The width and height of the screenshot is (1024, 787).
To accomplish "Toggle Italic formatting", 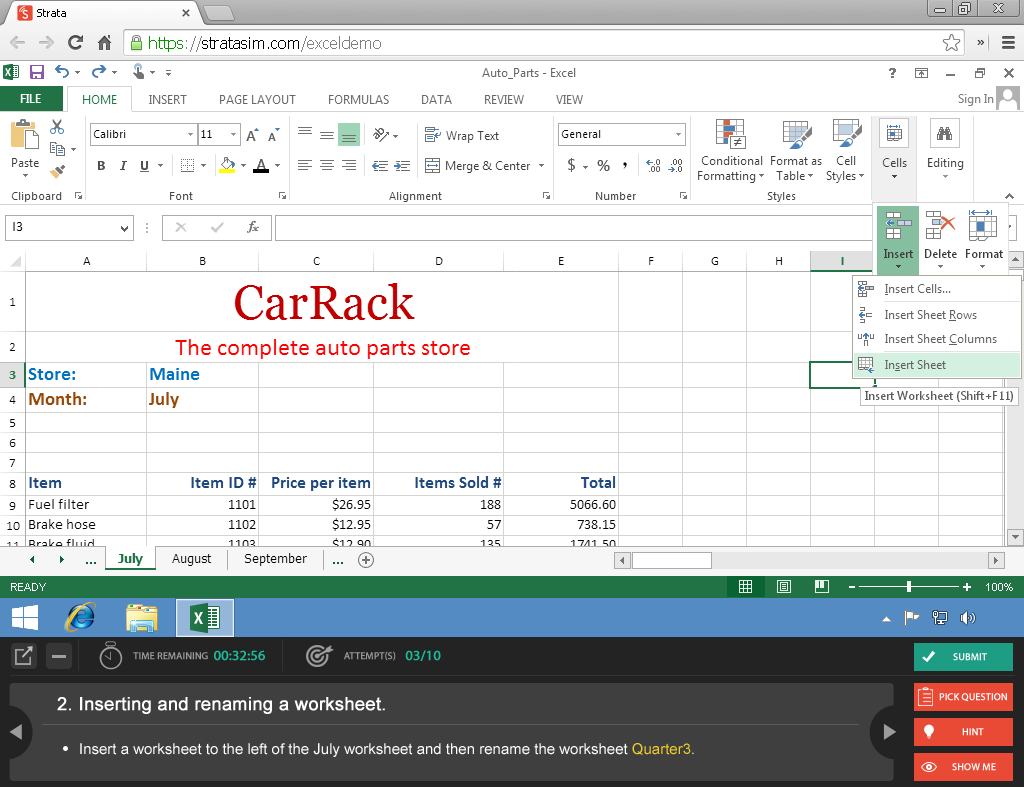I will pos(123,166).
